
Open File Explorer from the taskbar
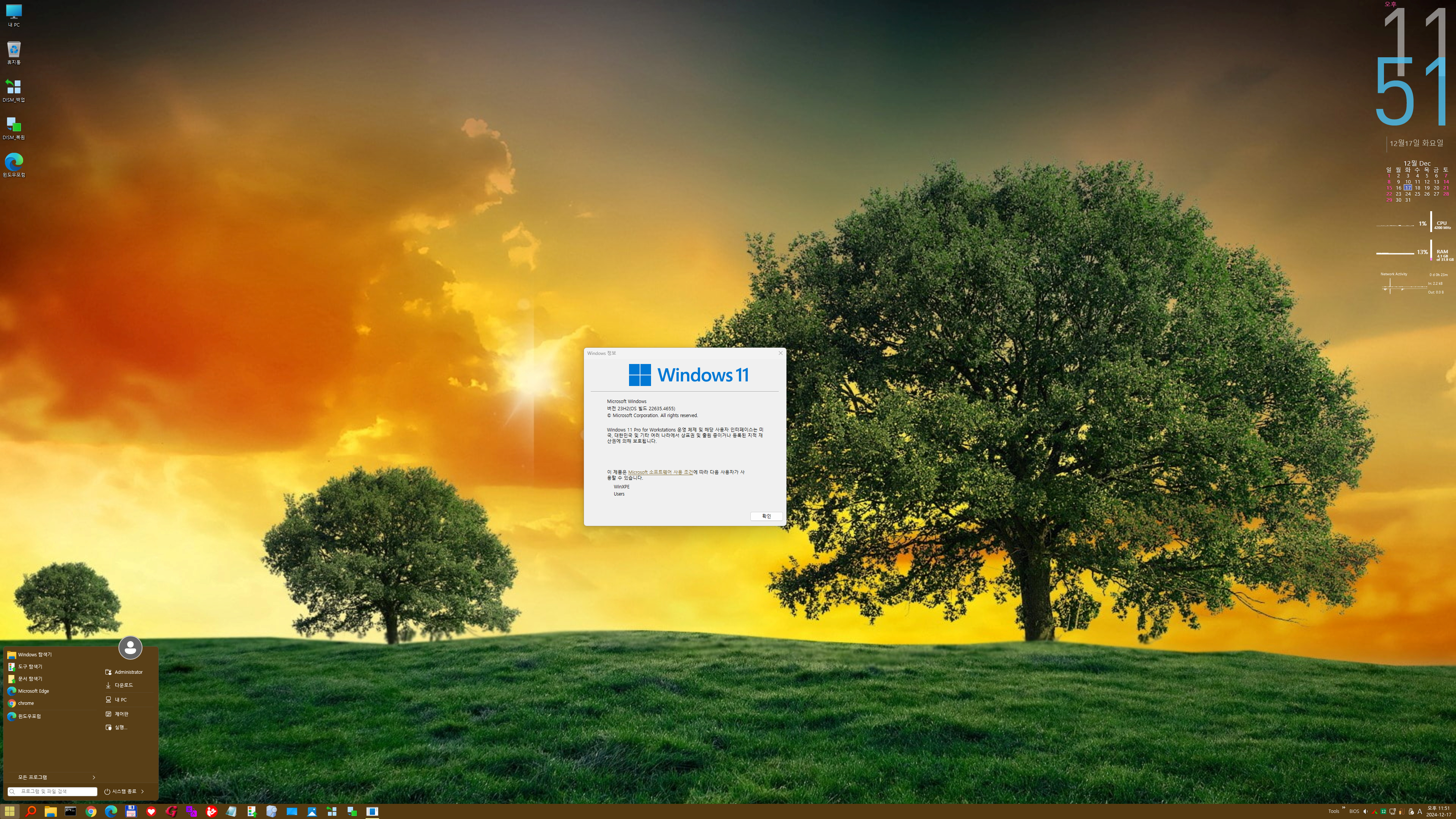(x=50, y=811)
